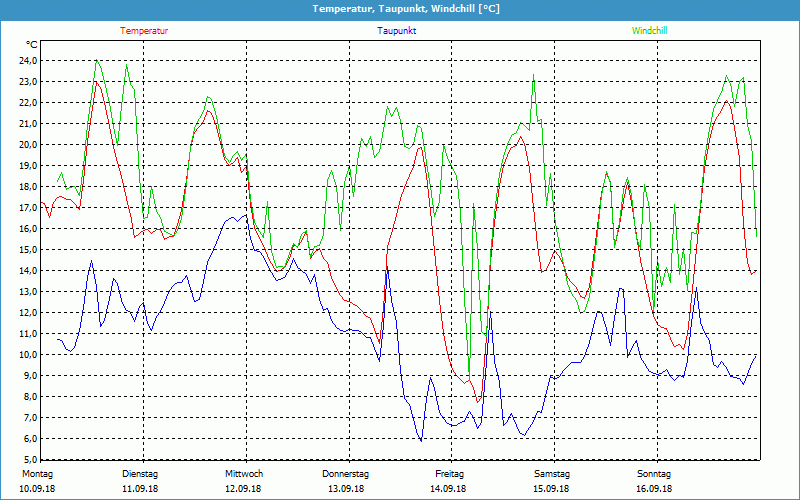Click the 17,0 y-axis value
The width and height of the screenshot is (800, 500).
coord(29,208)
